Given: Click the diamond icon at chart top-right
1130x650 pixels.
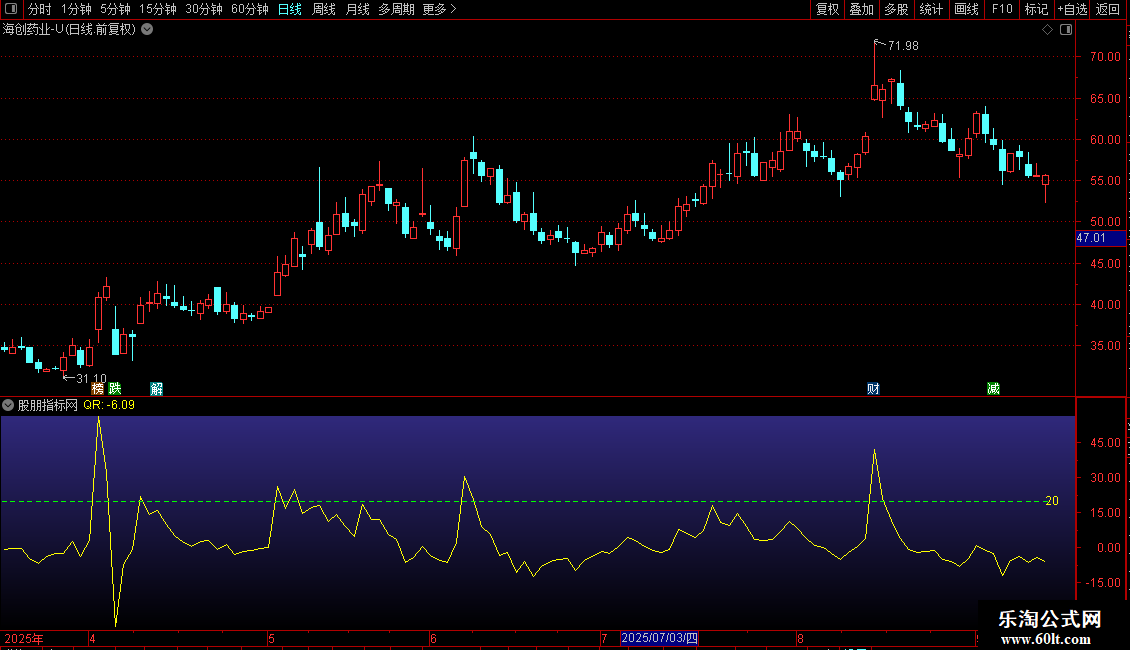Looking at the screenshot, I should pos(1048,30).
